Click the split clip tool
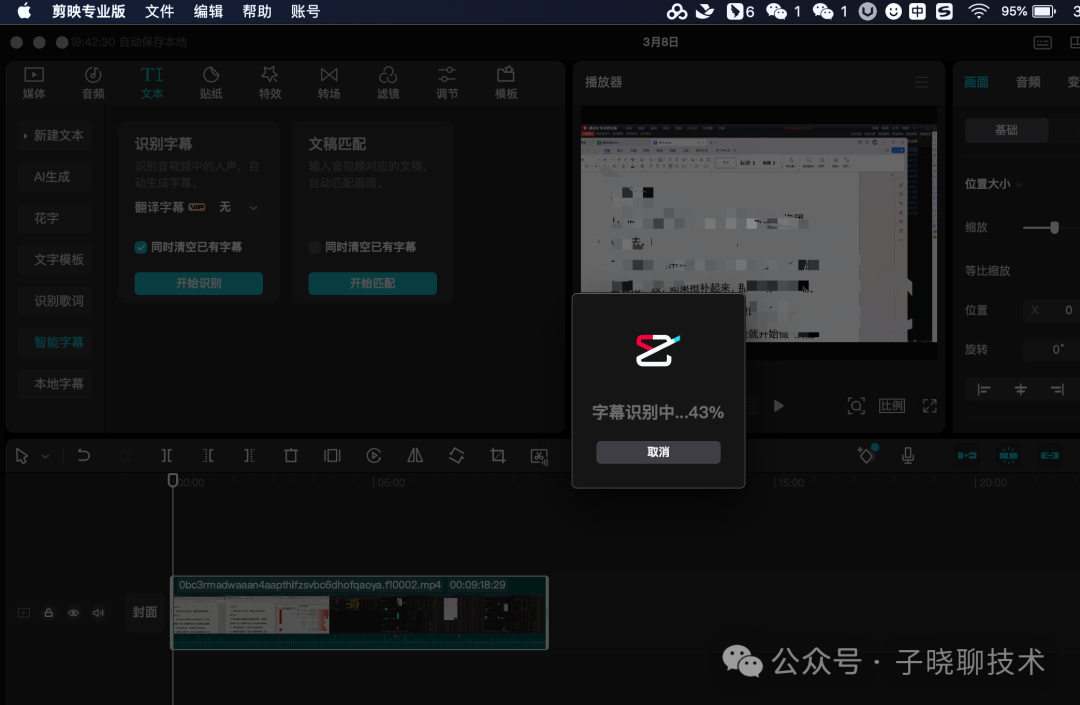The height and width of the screenshot is (705, 1080). [x=166, y=456]
